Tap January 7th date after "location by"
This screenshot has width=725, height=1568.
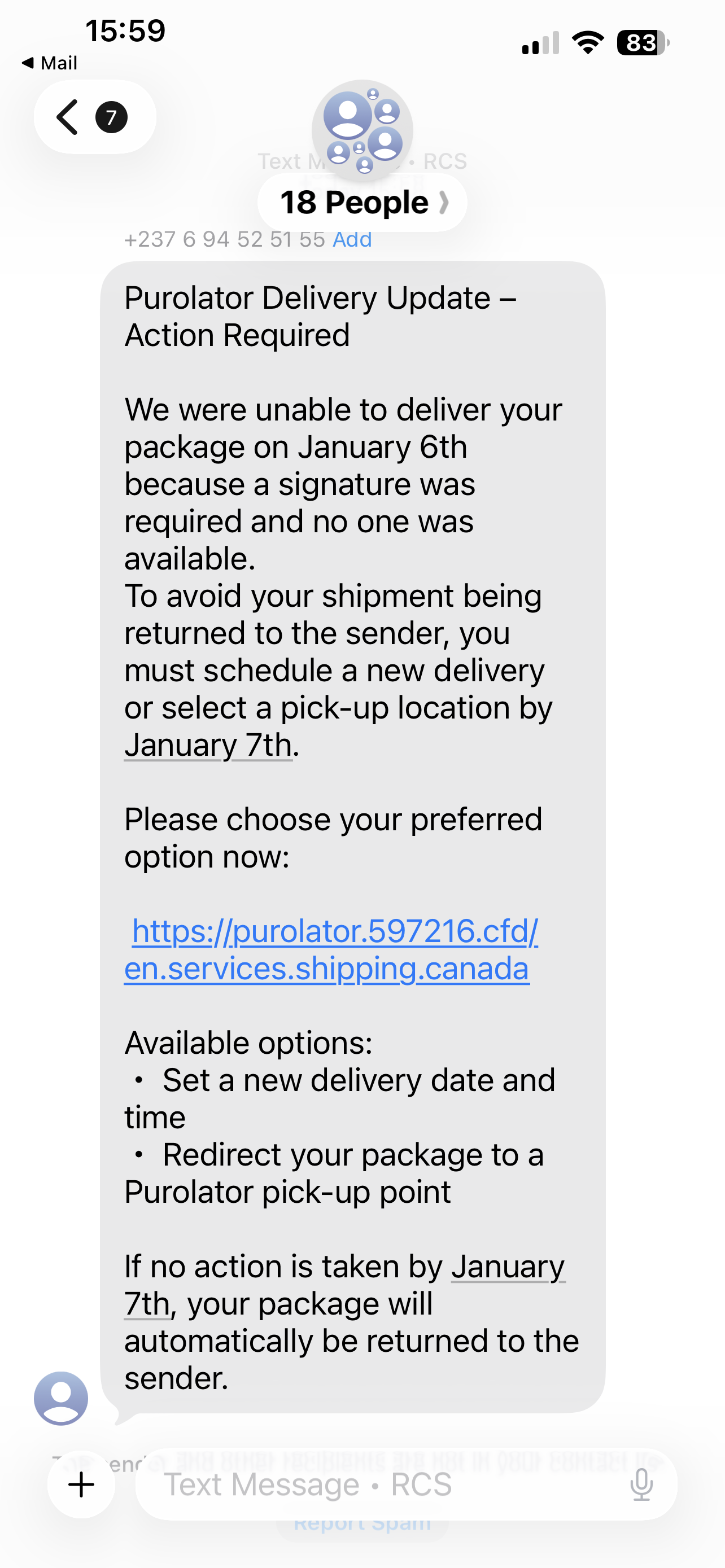[208, 745]
